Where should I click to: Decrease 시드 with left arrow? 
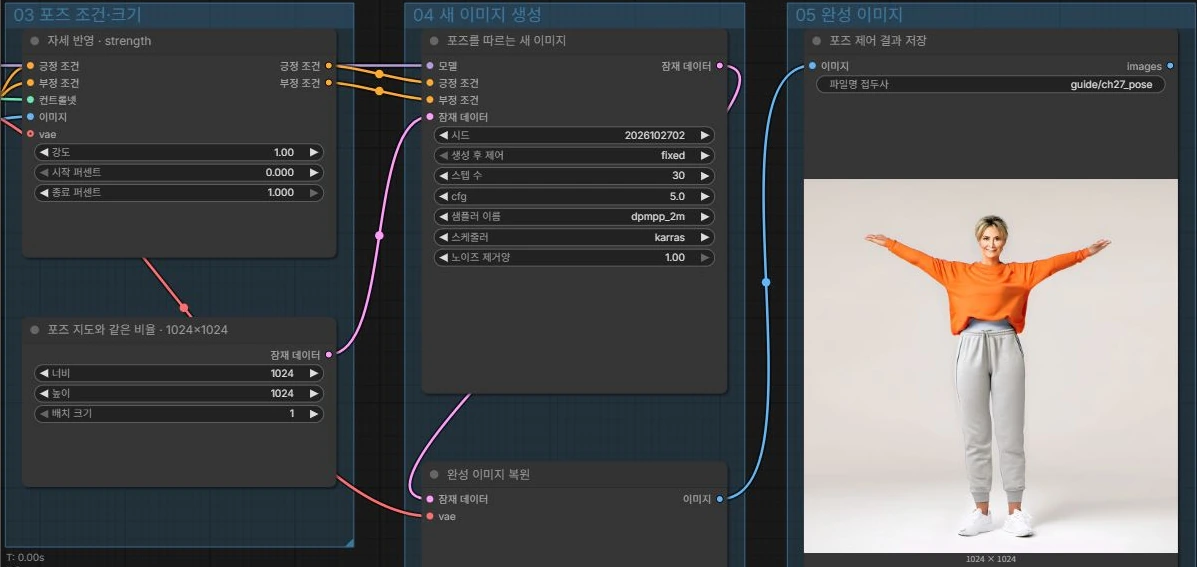444,136
